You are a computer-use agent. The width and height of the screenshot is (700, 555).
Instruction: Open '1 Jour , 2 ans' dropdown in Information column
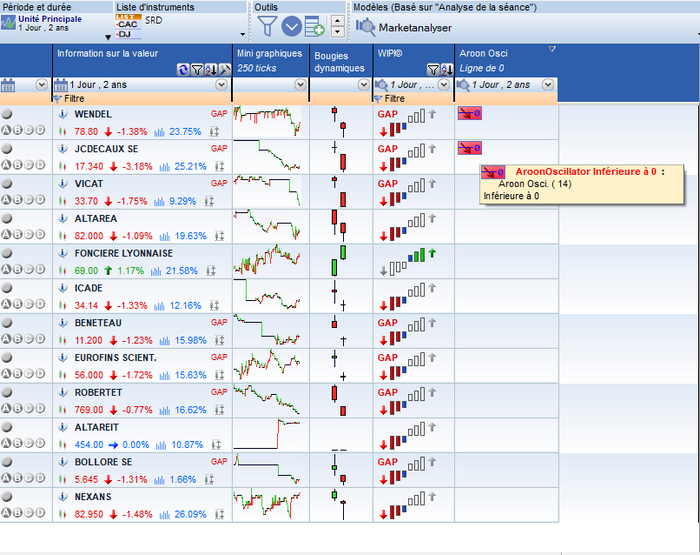click(x=221, y=84)
